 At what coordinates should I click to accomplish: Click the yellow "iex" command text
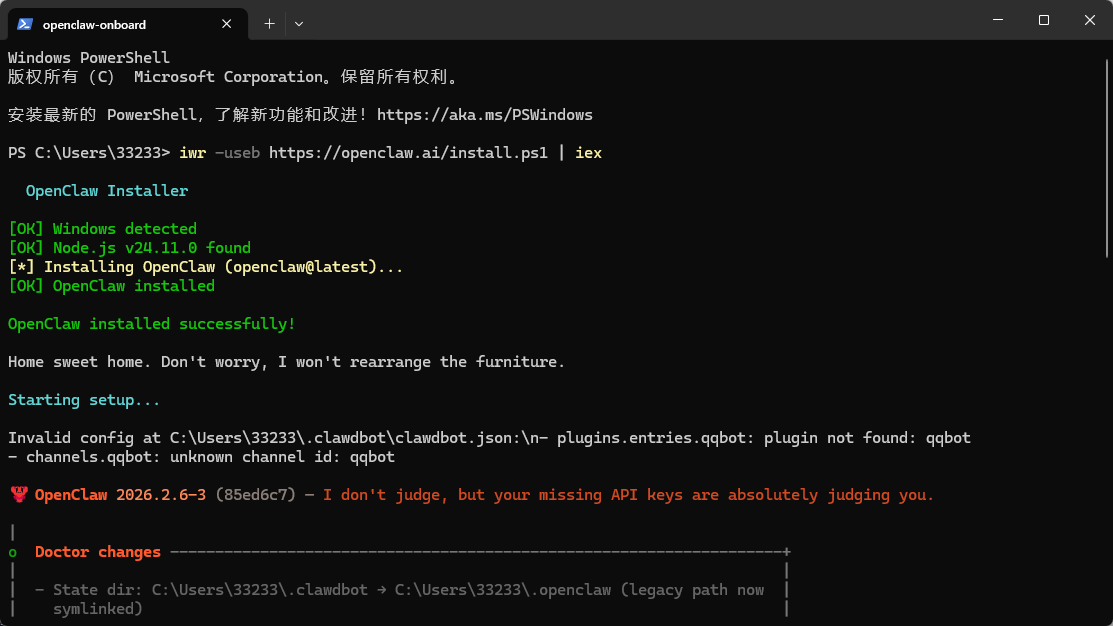click(x=588, y=153)
